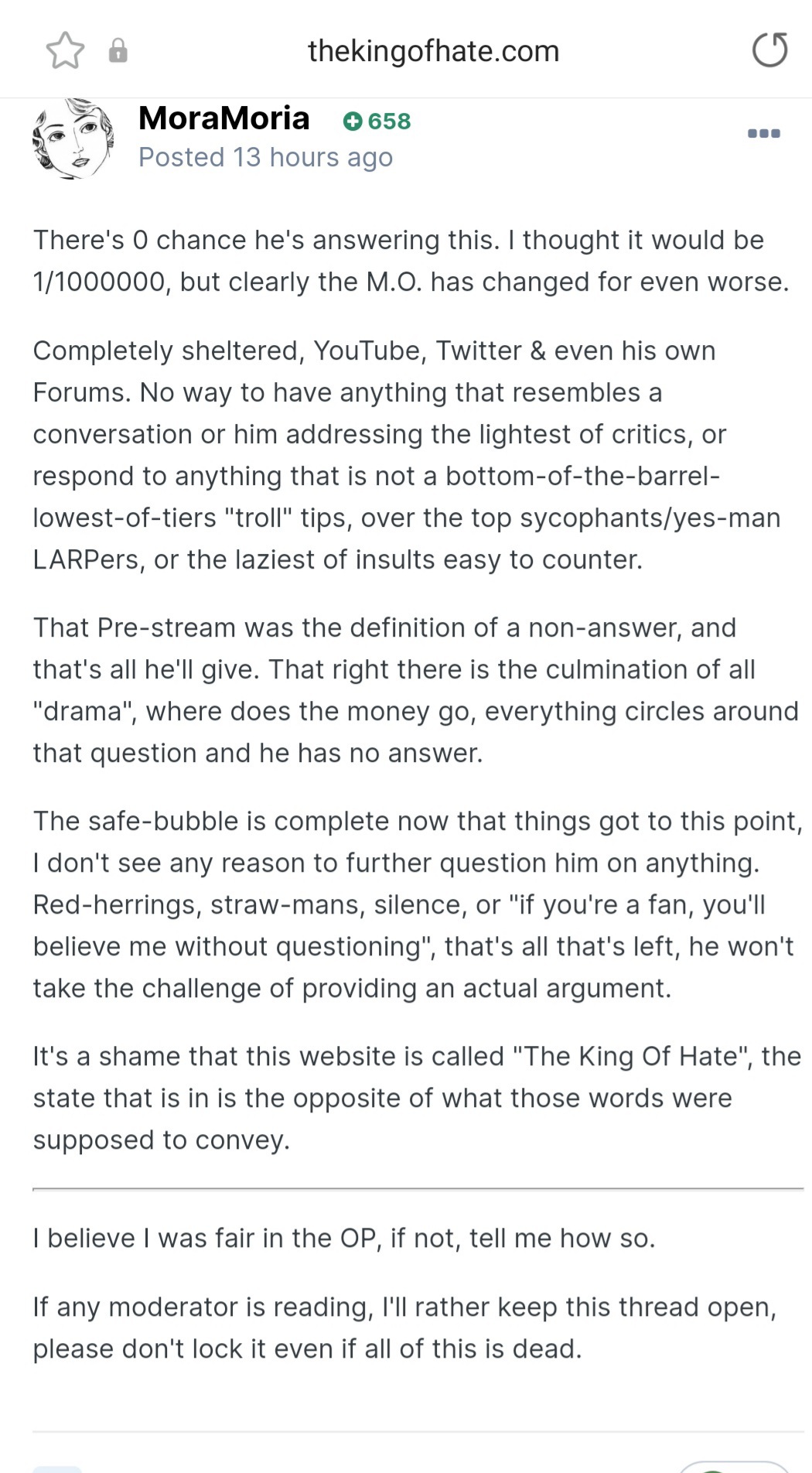Bookmark the page with the star icon

tap(65, 51)
